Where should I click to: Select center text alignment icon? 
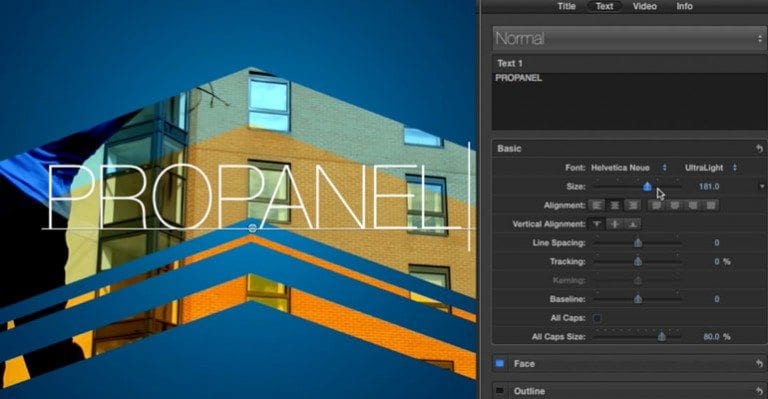pos(615,205)
